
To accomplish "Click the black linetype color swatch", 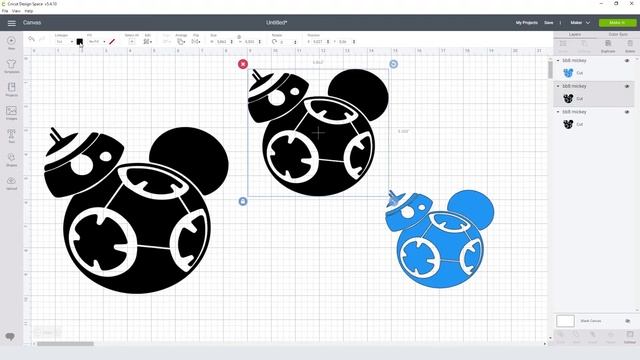I will pyautogui.click(x=80, y=42).
